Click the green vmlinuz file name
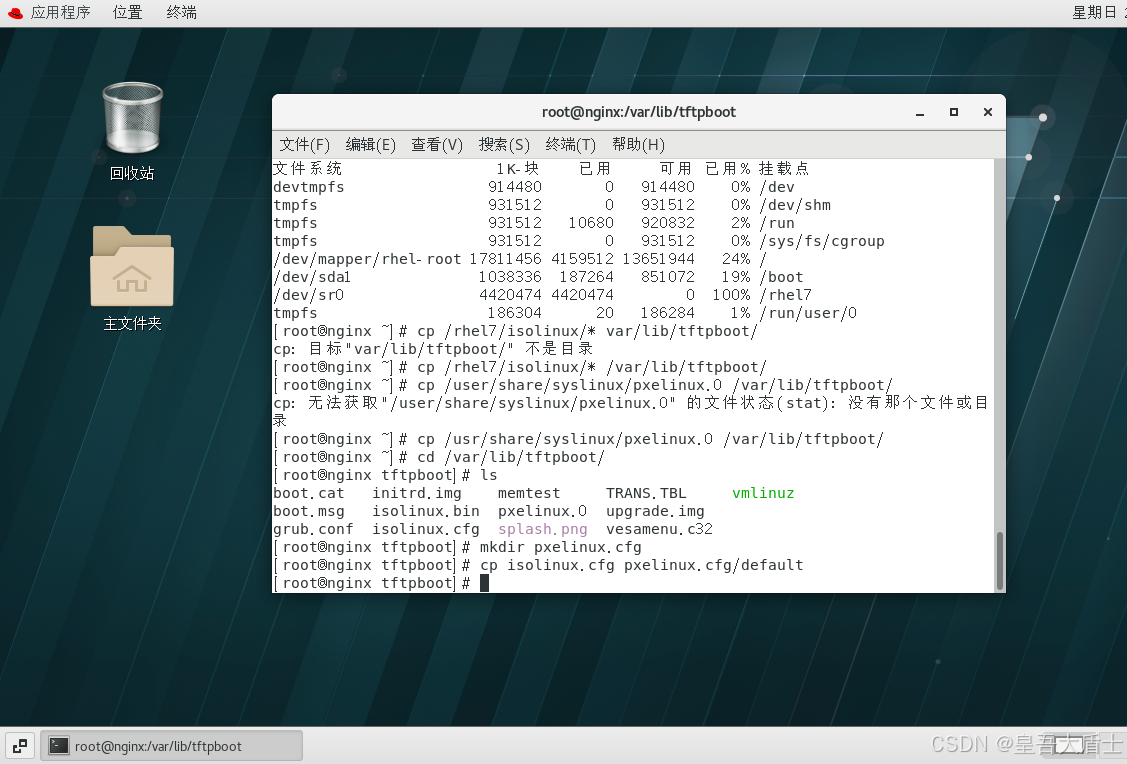Image resolution: width=1127 pixels, height=764 pixels. [763, 493]
